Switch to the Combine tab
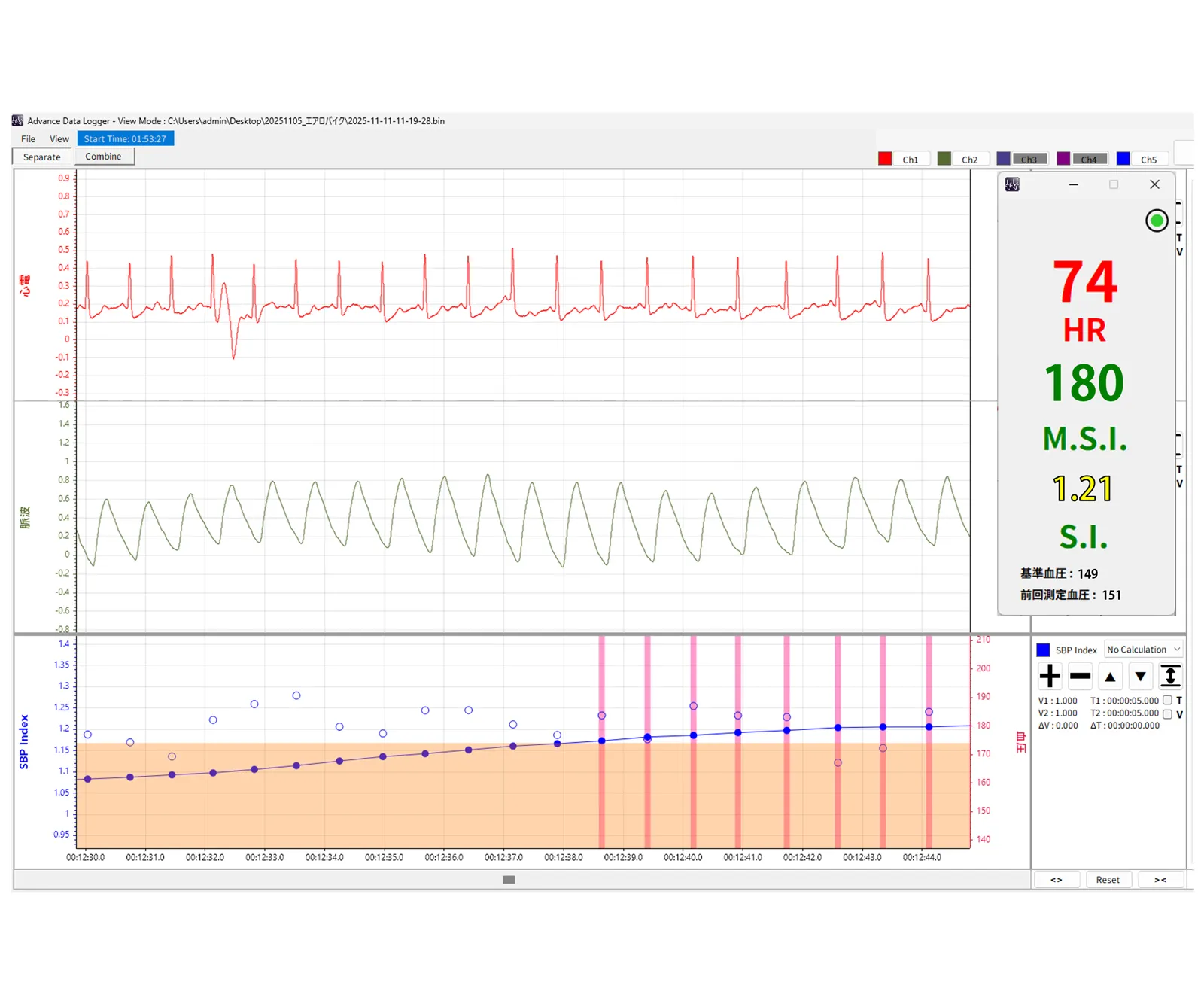 103,157
